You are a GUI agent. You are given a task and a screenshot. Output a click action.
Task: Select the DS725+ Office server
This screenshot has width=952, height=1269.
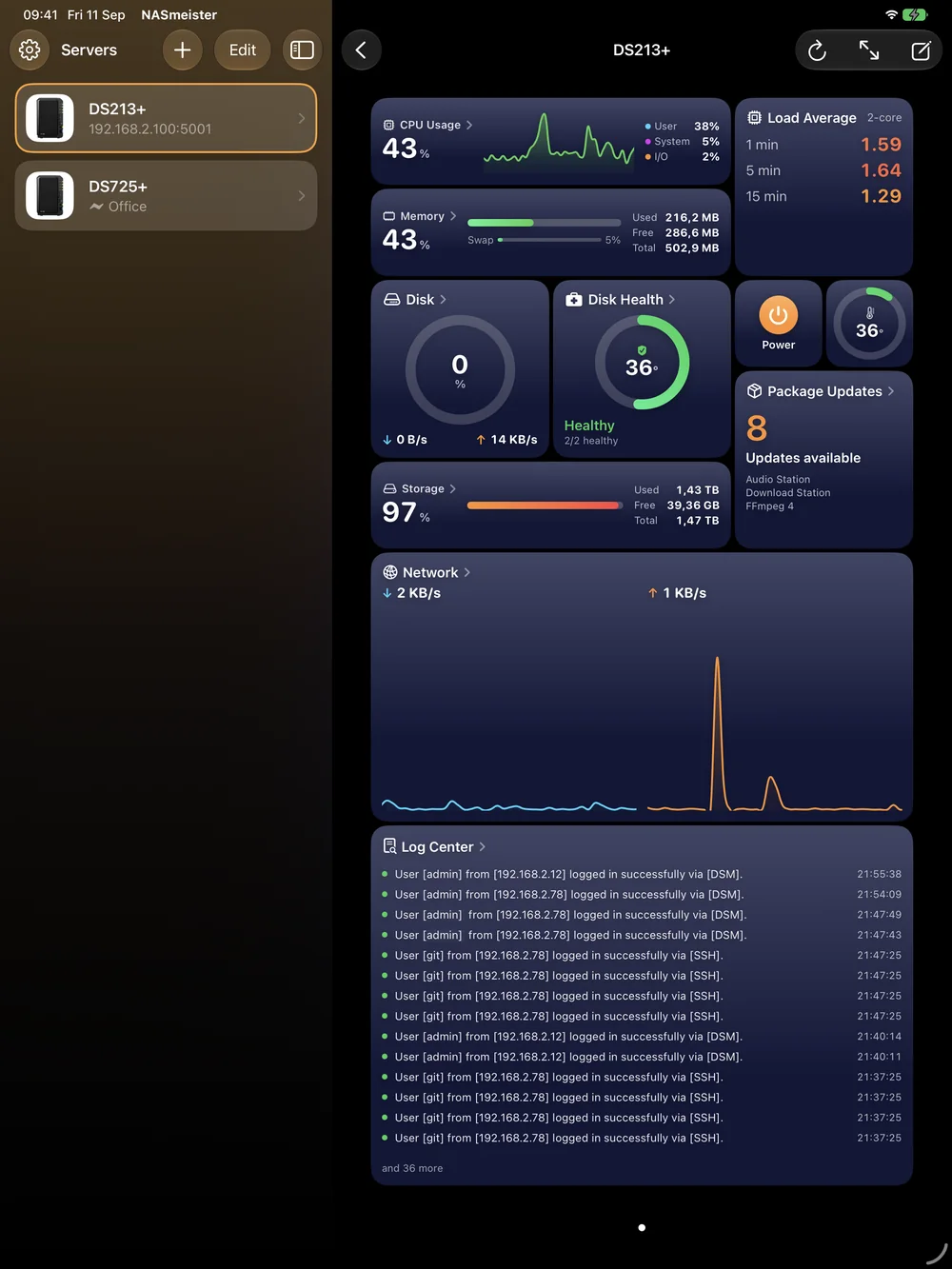coord(166,195)
